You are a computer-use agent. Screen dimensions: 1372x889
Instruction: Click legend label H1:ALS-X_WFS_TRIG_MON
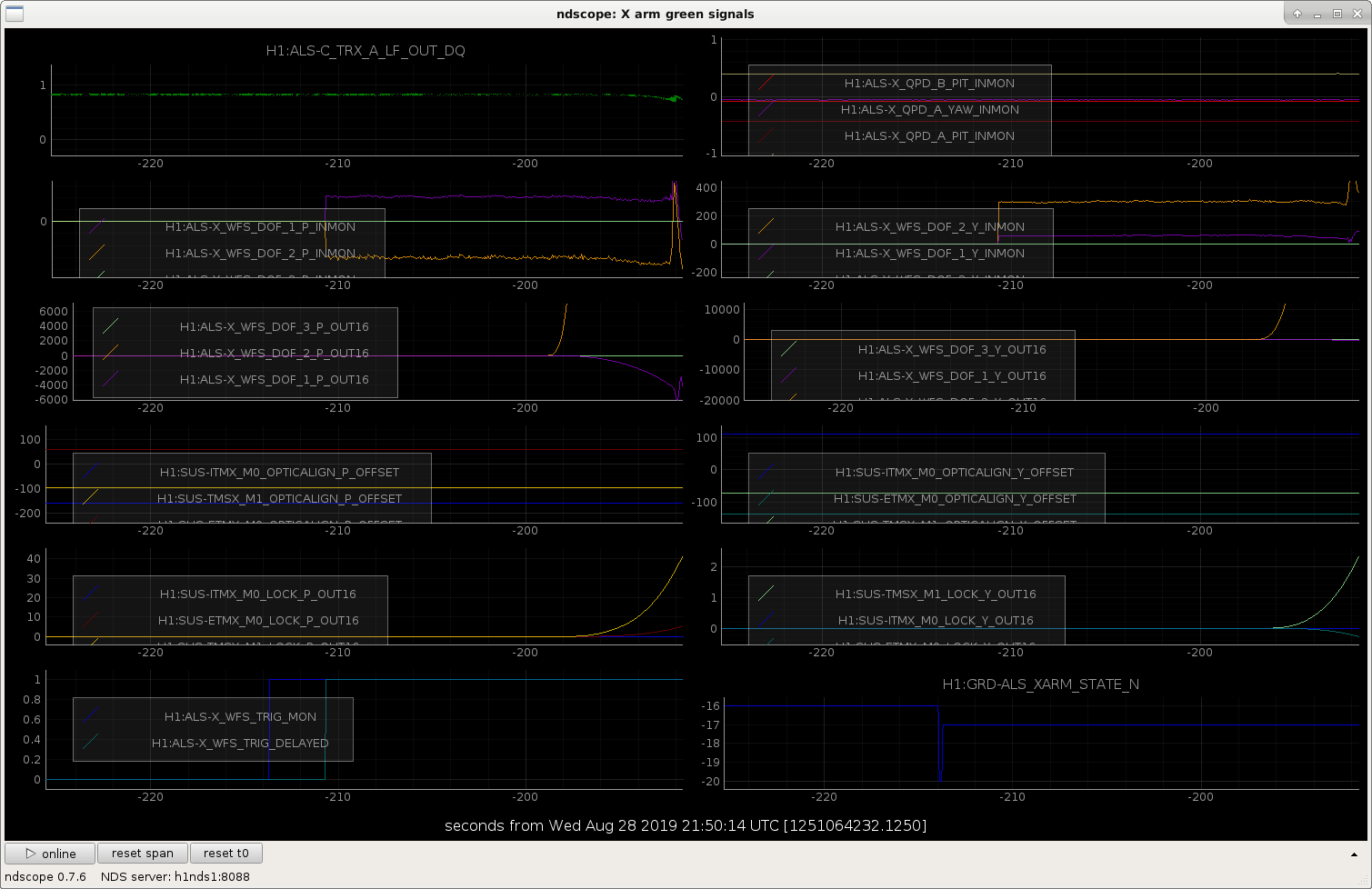[240, 716]
